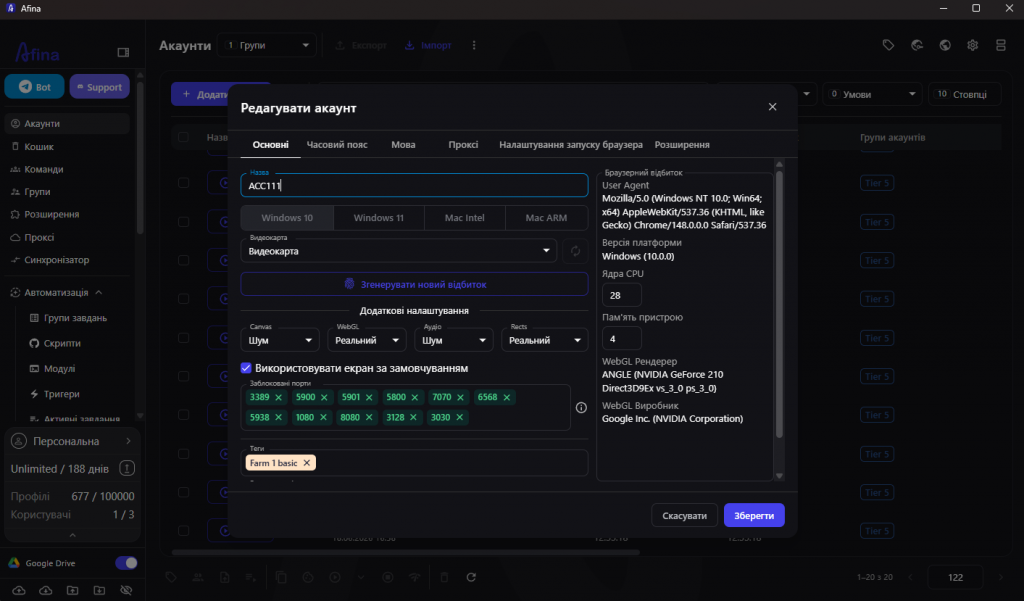
Task: Click the refresh icon in bottom toolbar
Action: pos(471,577)
